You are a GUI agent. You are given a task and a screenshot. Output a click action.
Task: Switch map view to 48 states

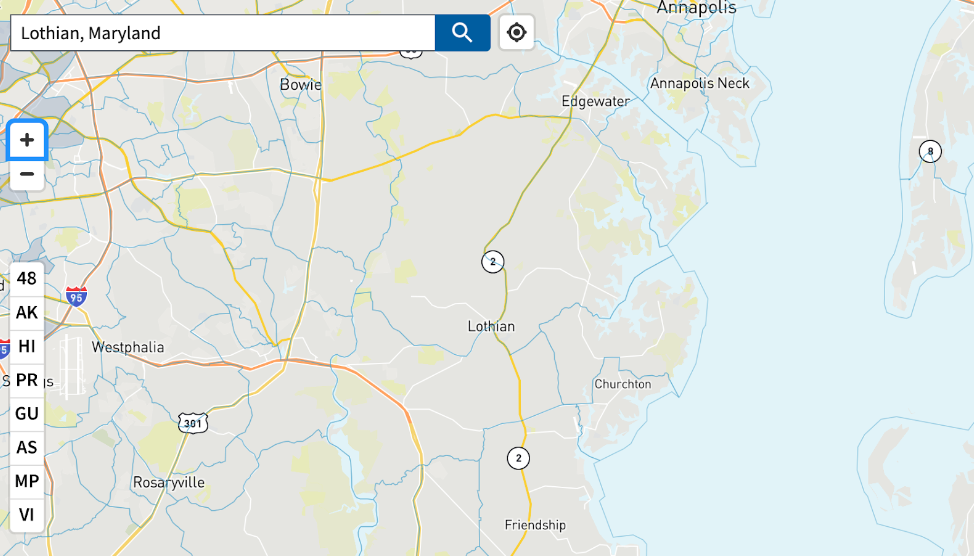pos(27,278)
